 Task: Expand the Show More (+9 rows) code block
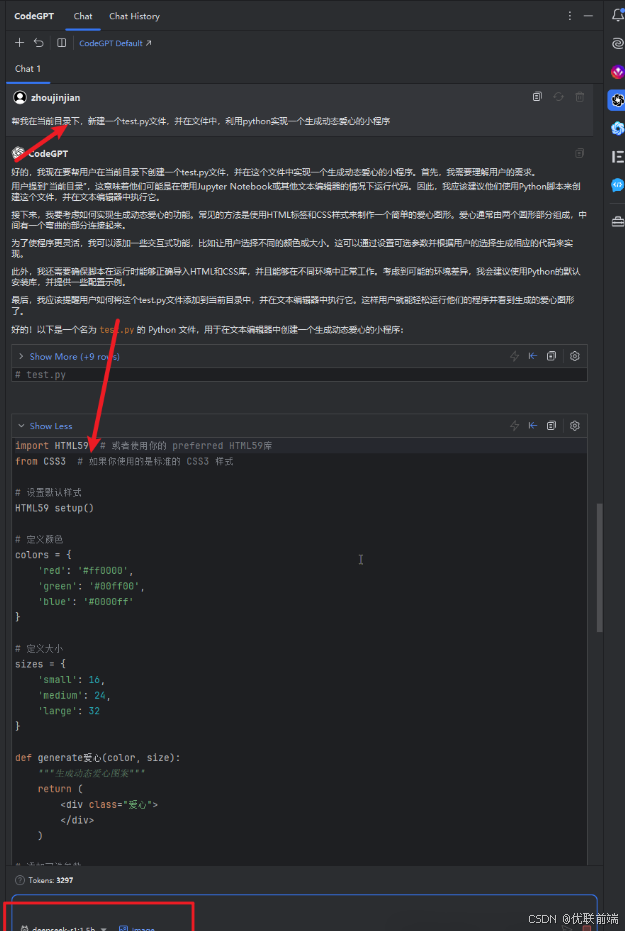click(74, 356)
